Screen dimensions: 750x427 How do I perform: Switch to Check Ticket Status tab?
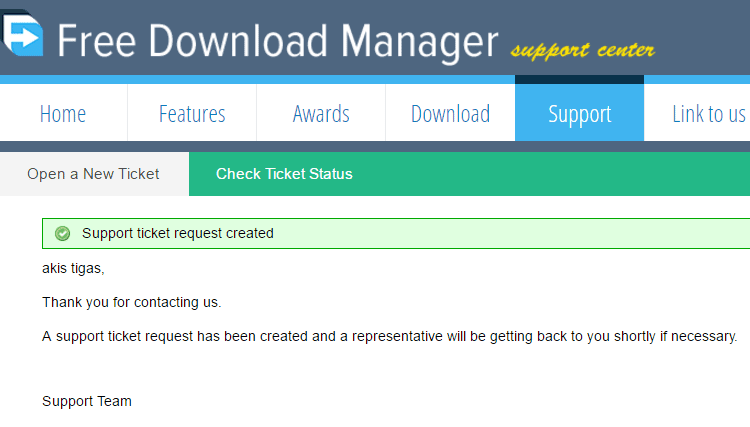click(284, 174)
